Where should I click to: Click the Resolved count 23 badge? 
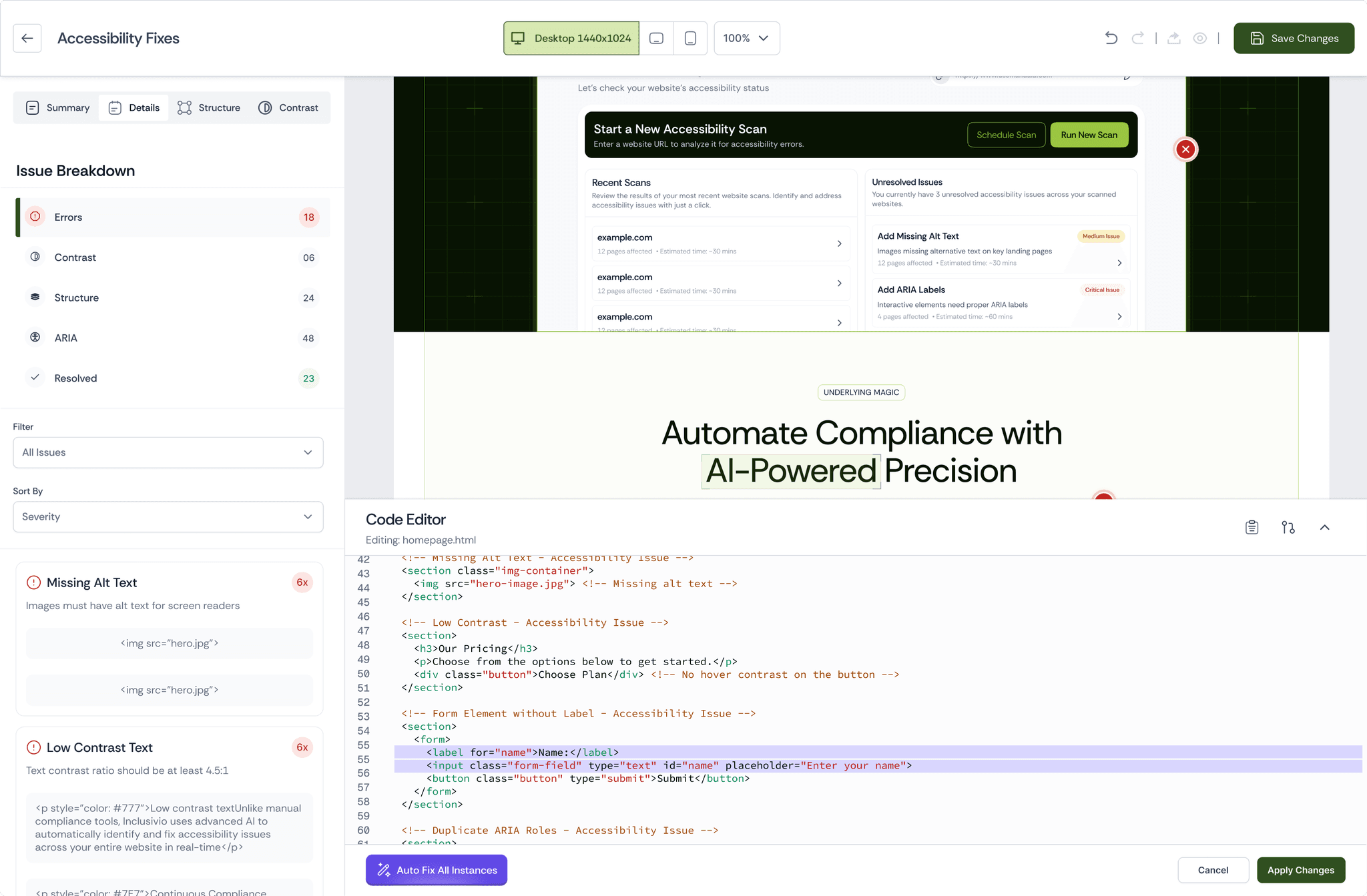[308, 378]
